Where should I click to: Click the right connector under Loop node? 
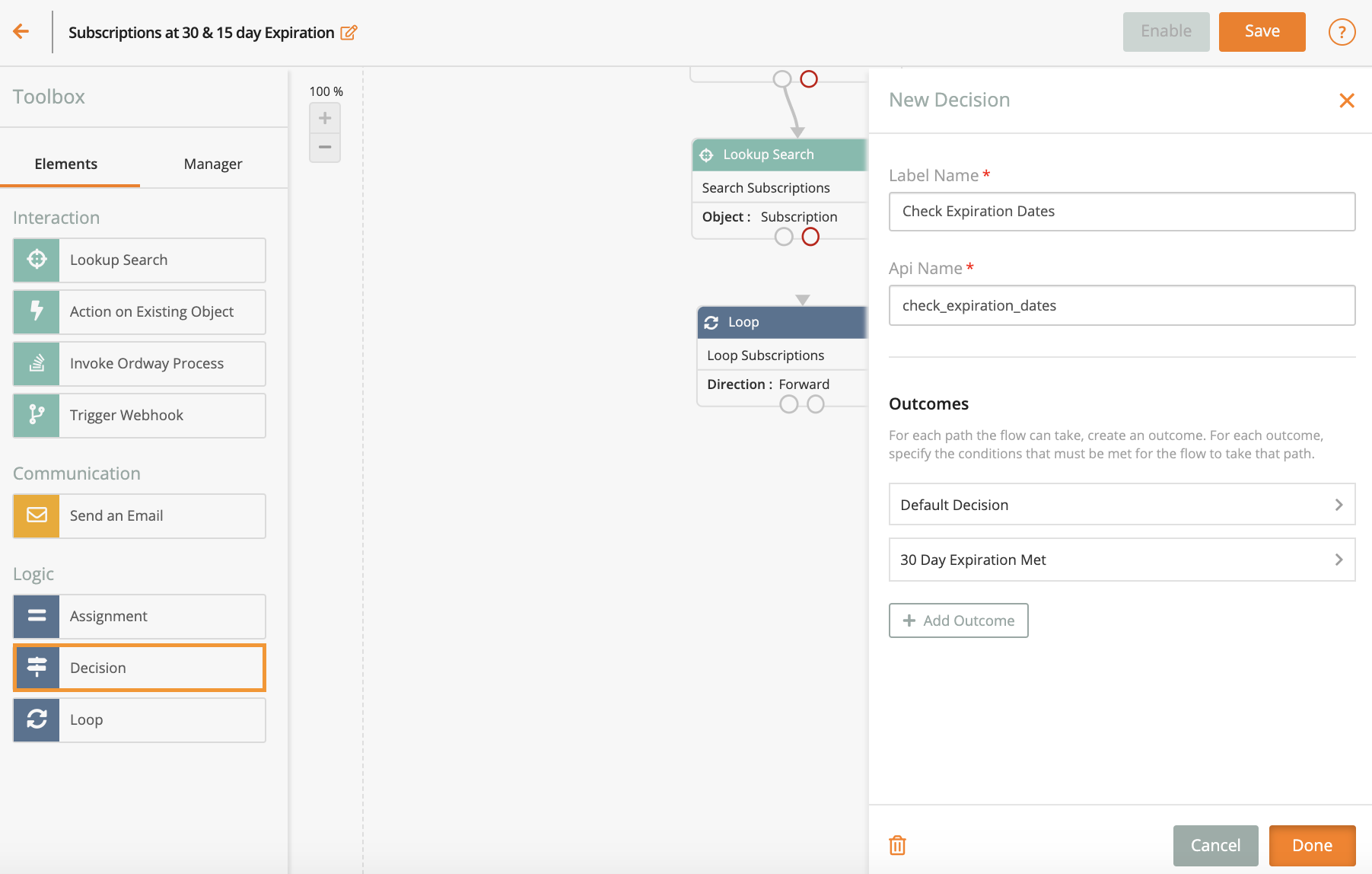coord(816,404)
